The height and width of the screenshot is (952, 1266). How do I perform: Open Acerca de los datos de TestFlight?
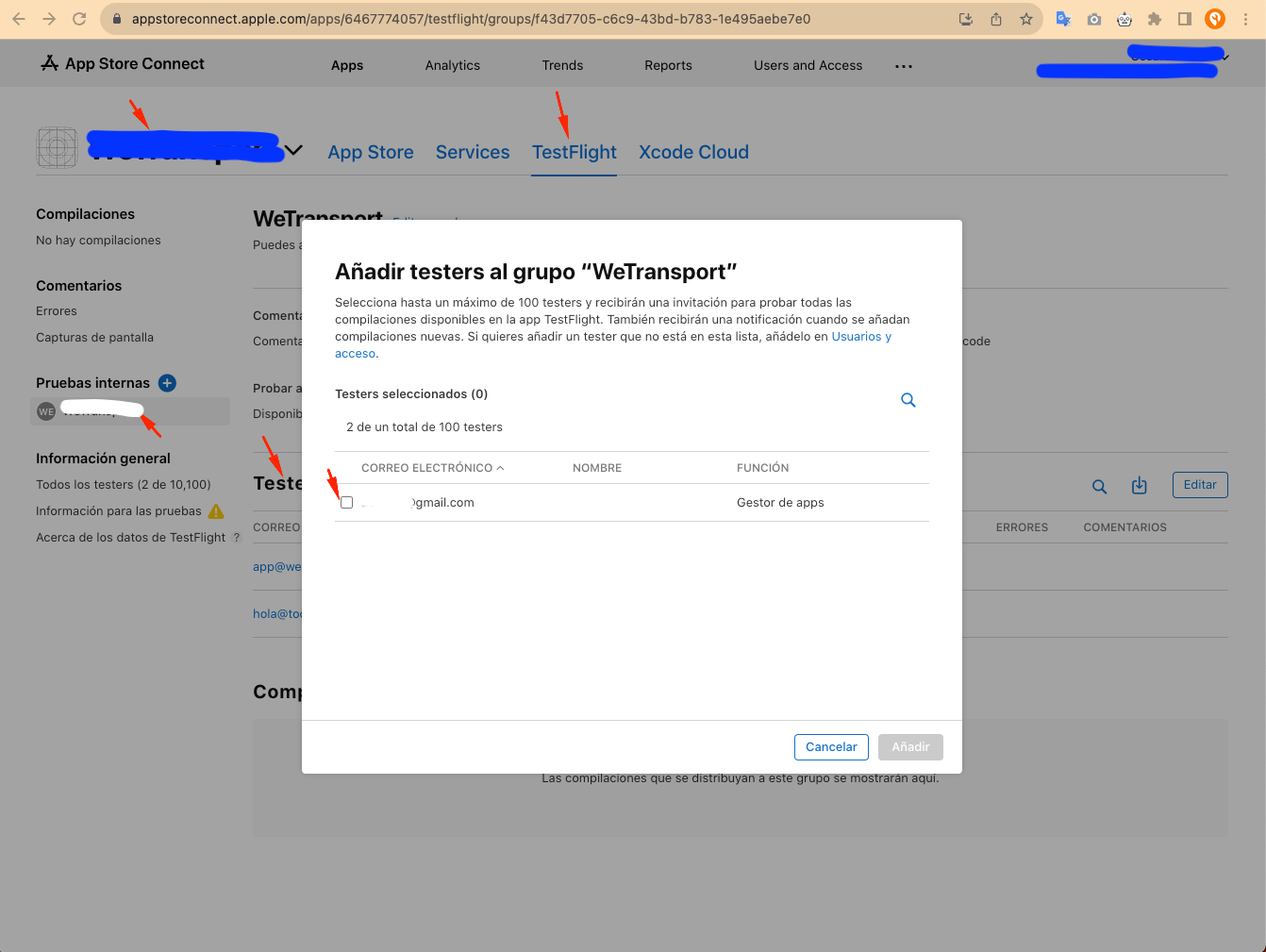click(131, 538)
